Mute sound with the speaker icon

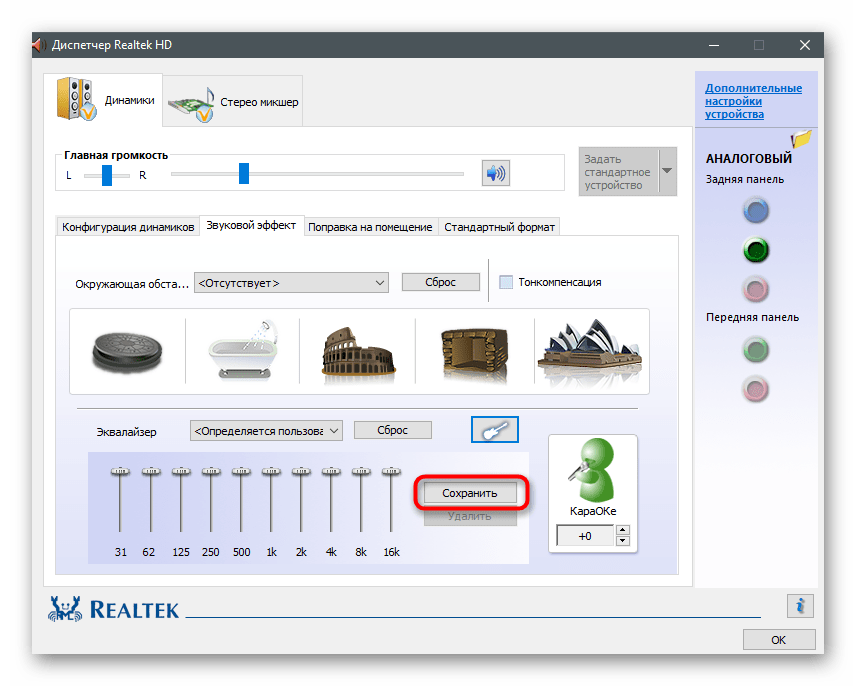coord(495,174)
